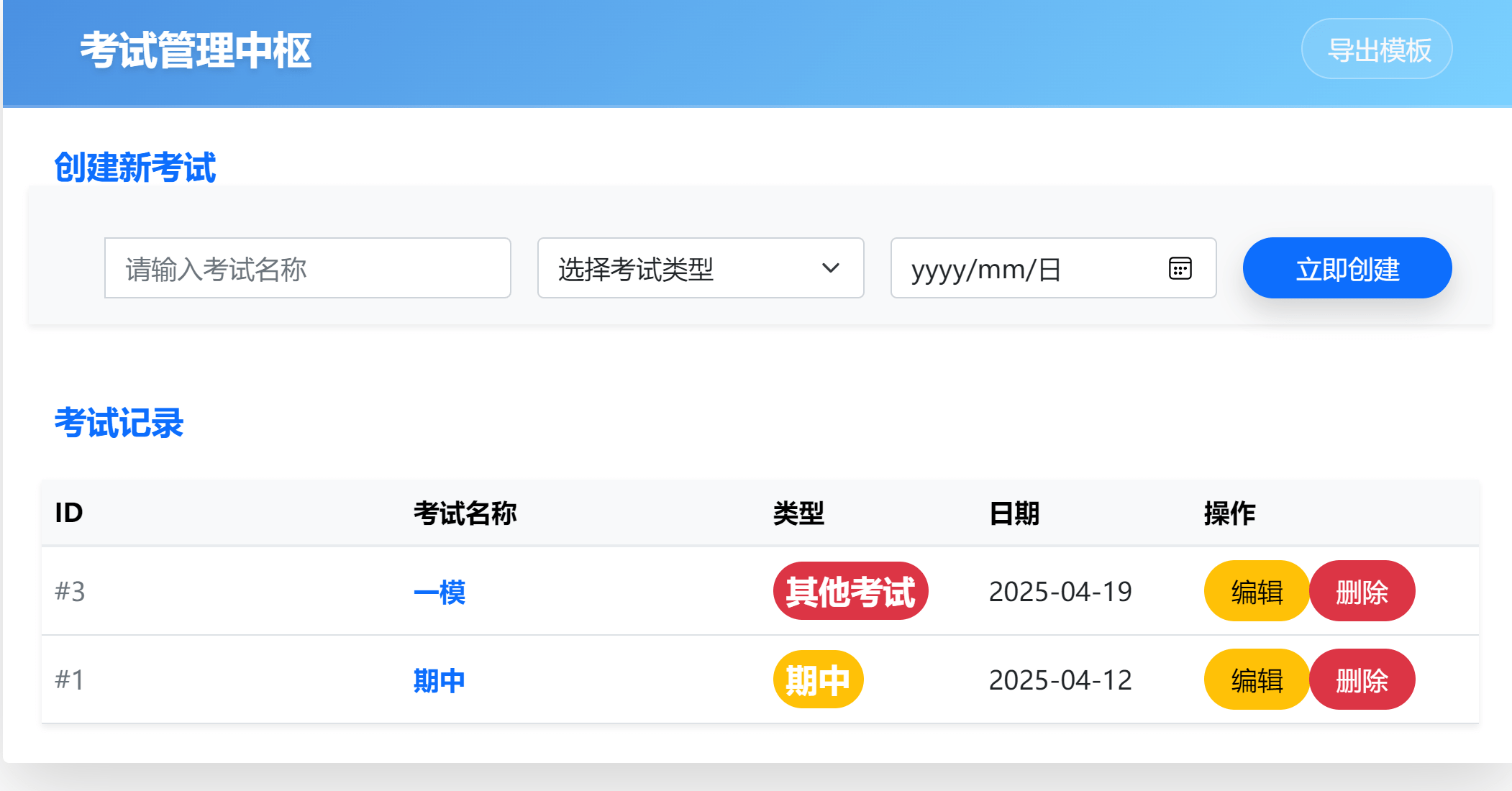Viewport: 1512px width, 791px height.
Task: Click the 考试名称 column header
Action: (x=465, y=513)
